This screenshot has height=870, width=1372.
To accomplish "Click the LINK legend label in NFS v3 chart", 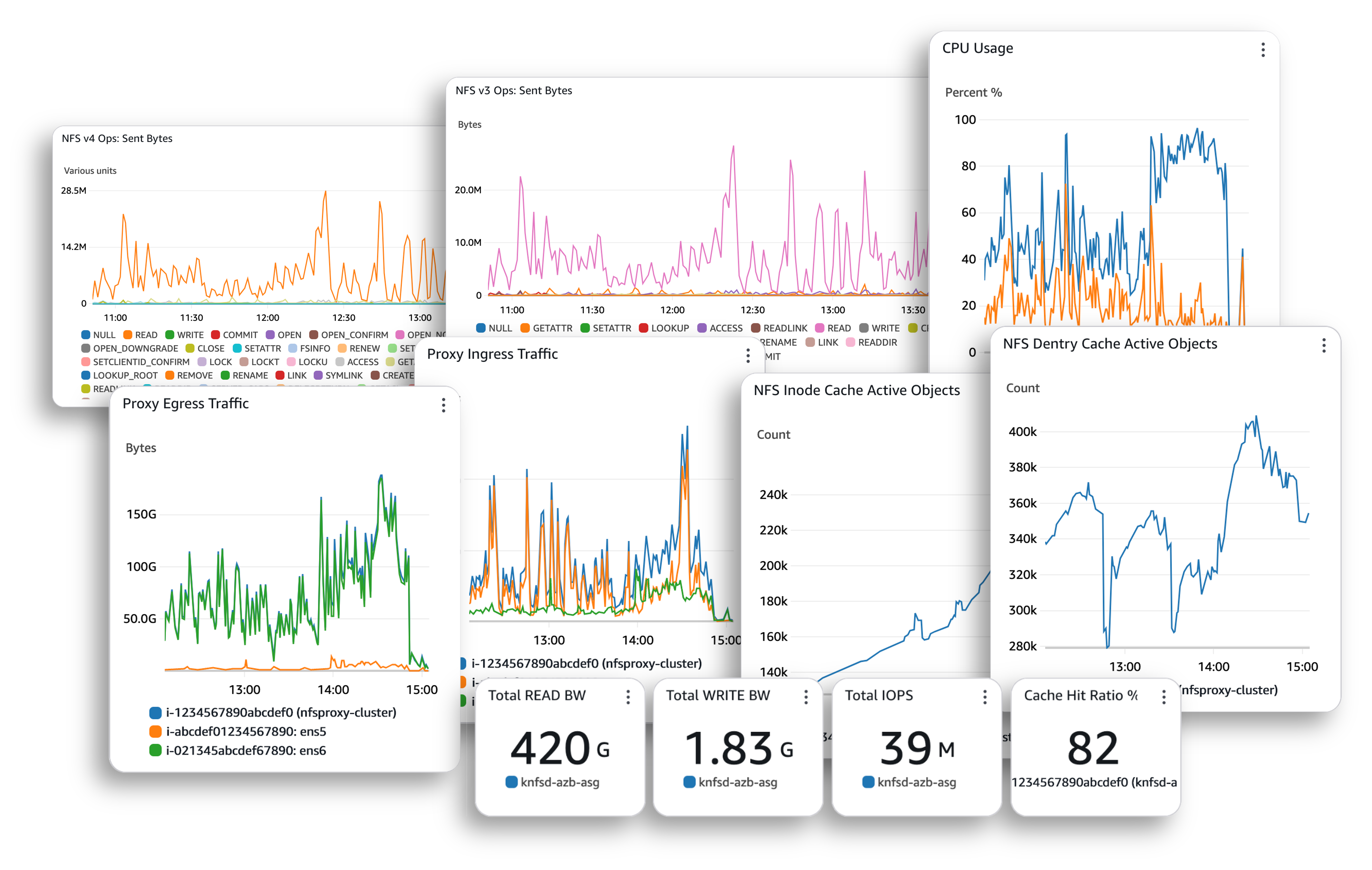I will point(828,343).
